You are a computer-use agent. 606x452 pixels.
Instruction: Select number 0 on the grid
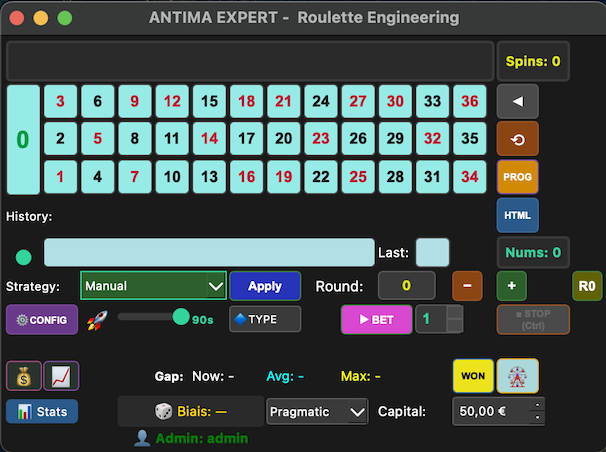pos(23,139)
